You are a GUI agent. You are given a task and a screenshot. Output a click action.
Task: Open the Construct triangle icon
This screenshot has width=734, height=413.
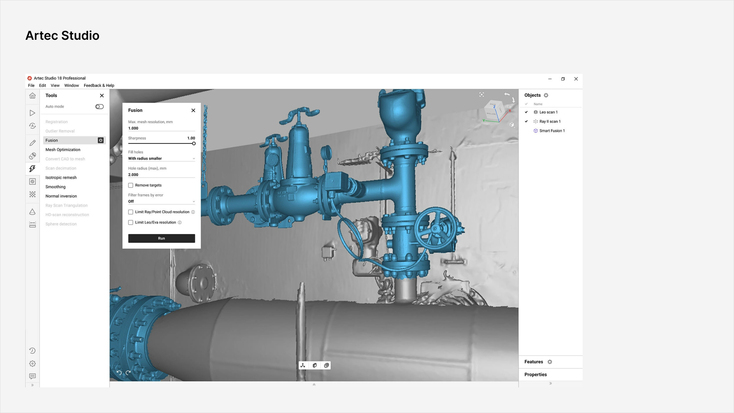point(32,212)
